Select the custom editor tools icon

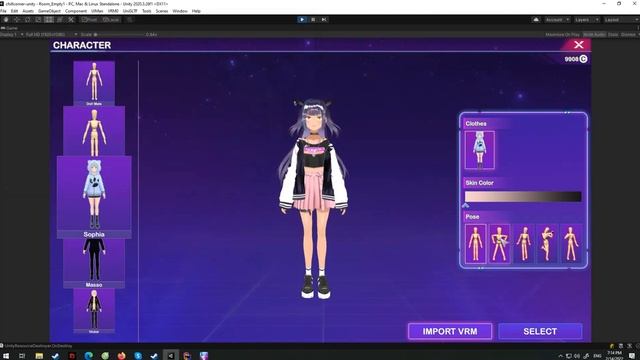[71, 20]
